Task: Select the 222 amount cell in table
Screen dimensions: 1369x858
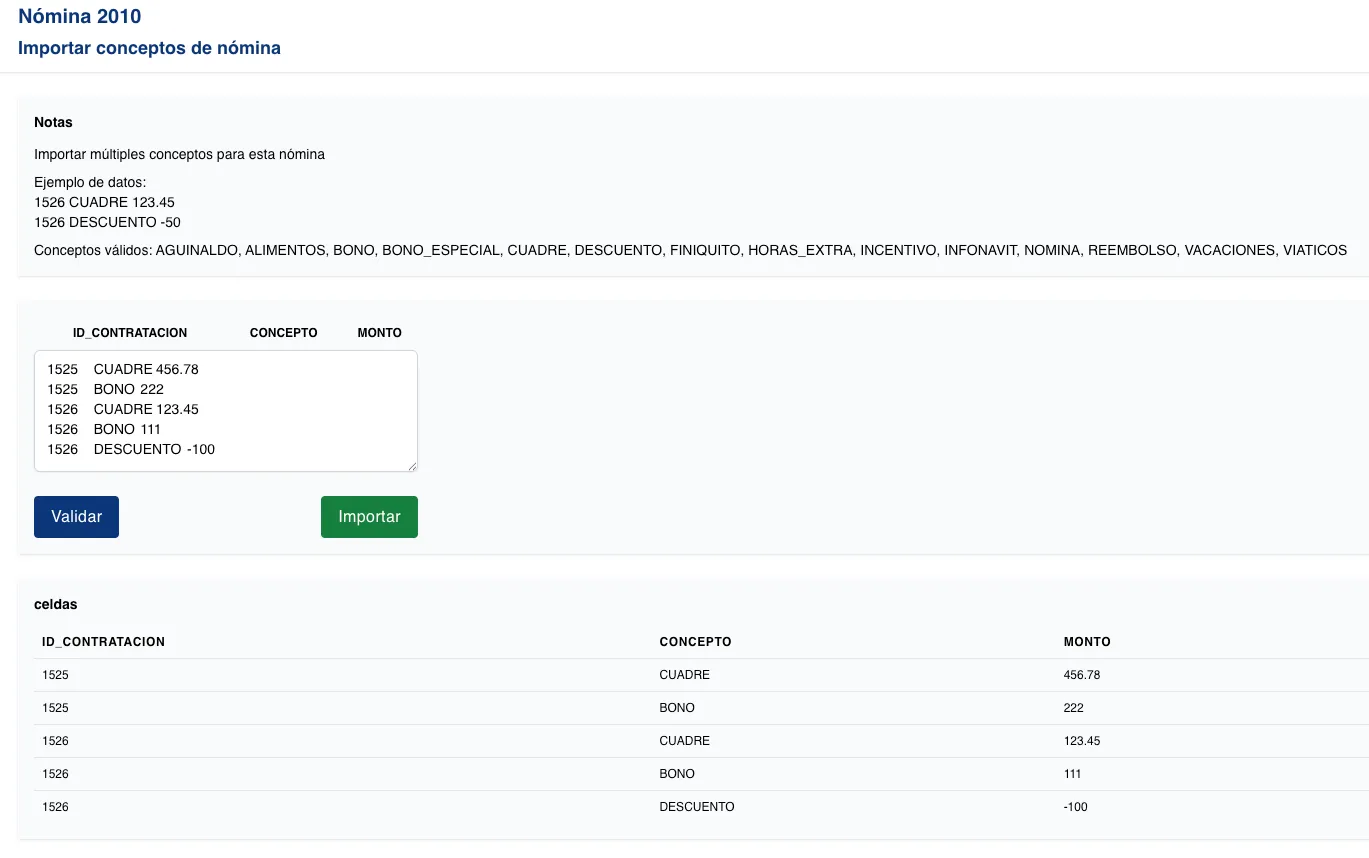Action: [x=1073, y=708]
